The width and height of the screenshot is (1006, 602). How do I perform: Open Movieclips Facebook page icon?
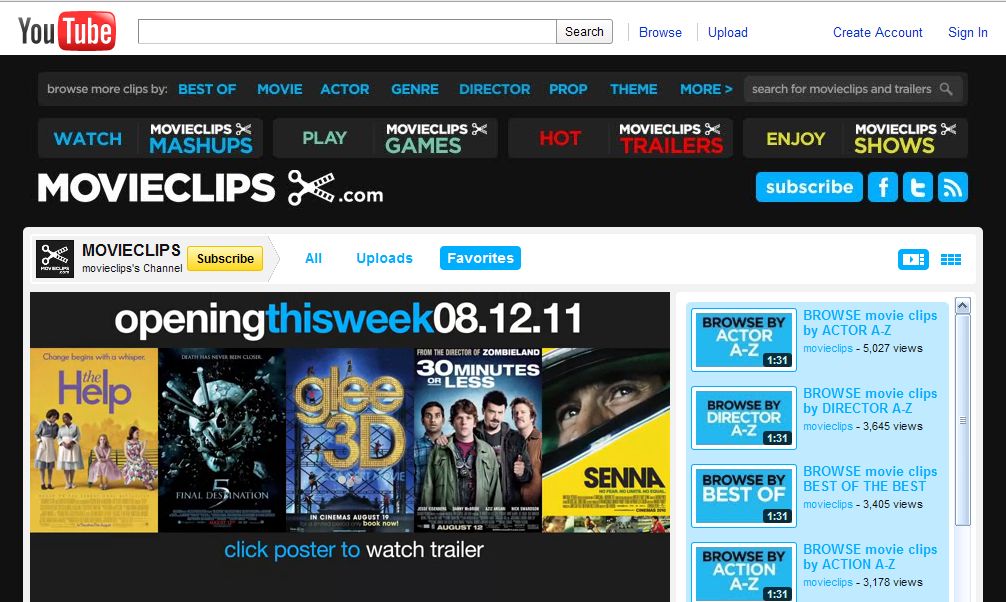883,187
